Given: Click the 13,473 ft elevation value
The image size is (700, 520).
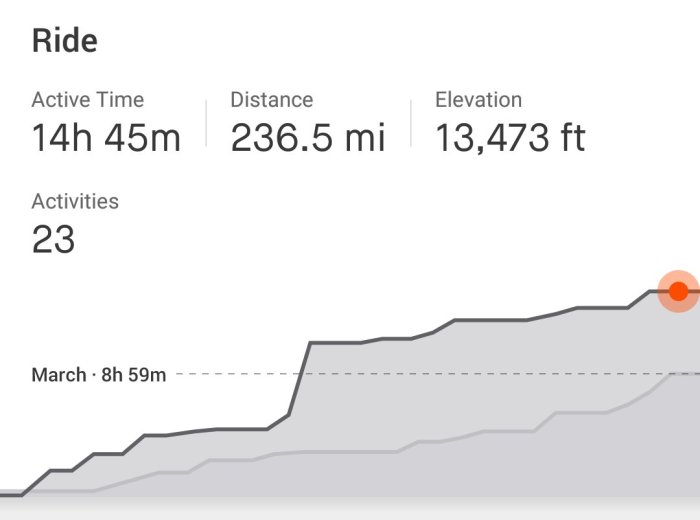Looking at the screenshot, I should [510, 138].
